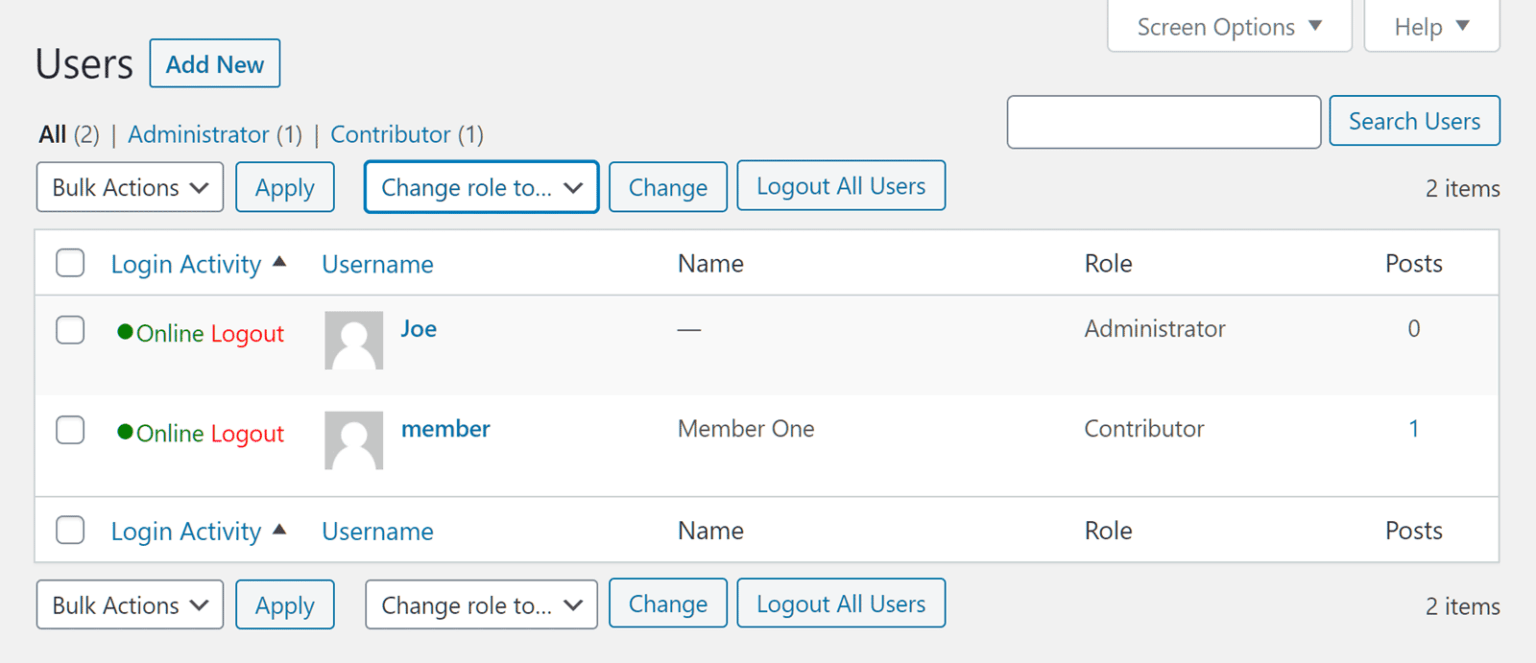
Task: Check the select-all users checkbox in the header
Action: [70, 262]
